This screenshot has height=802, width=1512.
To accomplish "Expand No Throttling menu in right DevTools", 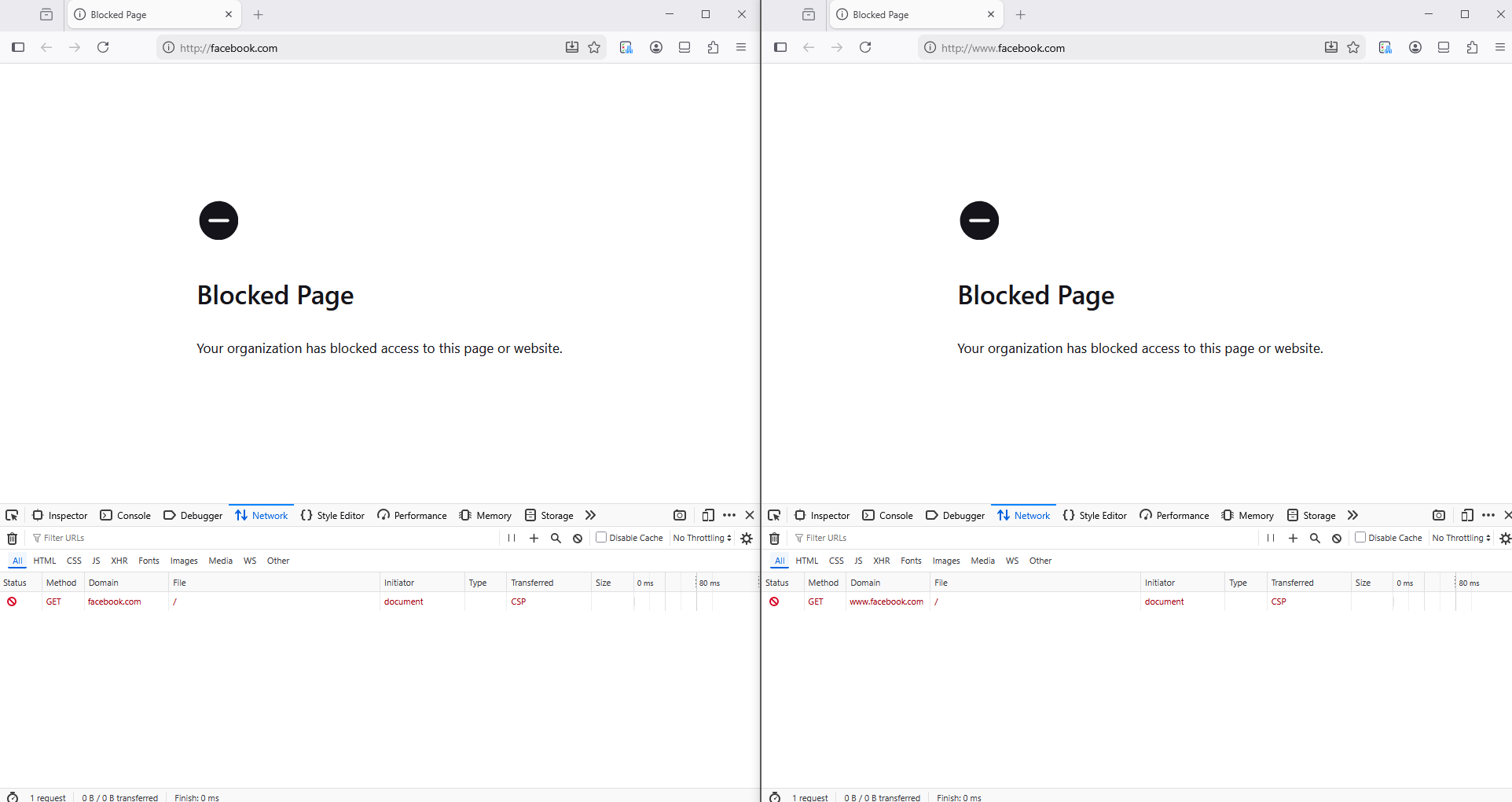I will click(x=1461, y=538).
